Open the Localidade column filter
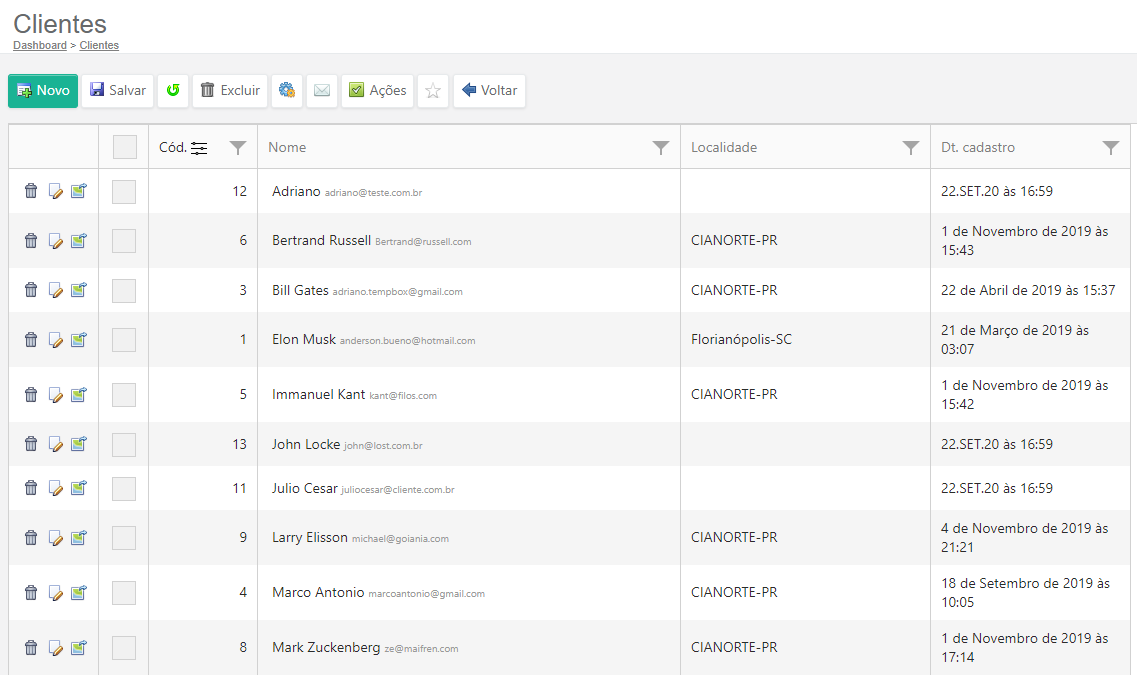The height and width of the screenshot is (675, 1137). pos(910,148)
